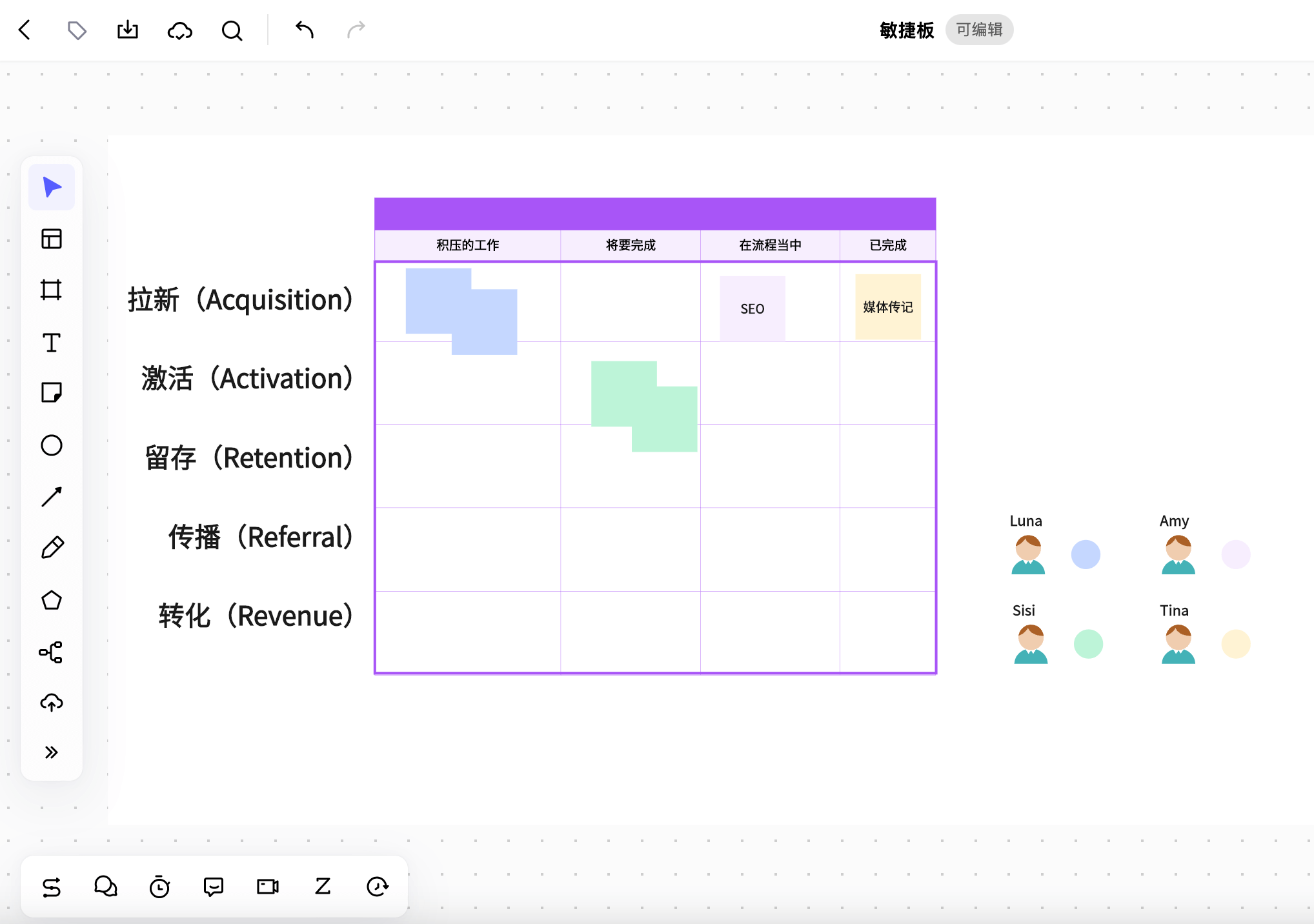
Task: Select the arrow pointer tool
Action: (52, 187)
